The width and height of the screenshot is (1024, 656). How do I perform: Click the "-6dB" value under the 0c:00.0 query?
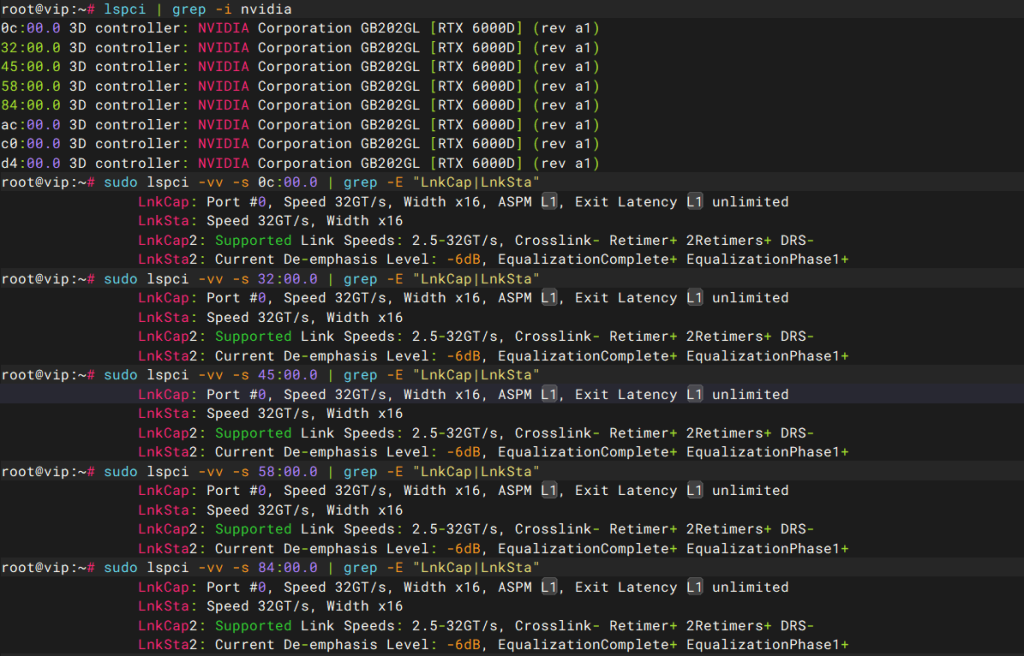(x=467, y=259)
